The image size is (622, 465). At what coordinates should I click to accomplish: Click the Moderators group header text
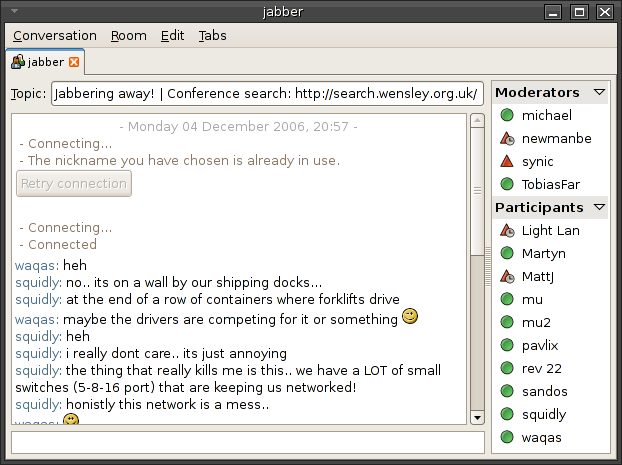point(537,92)
